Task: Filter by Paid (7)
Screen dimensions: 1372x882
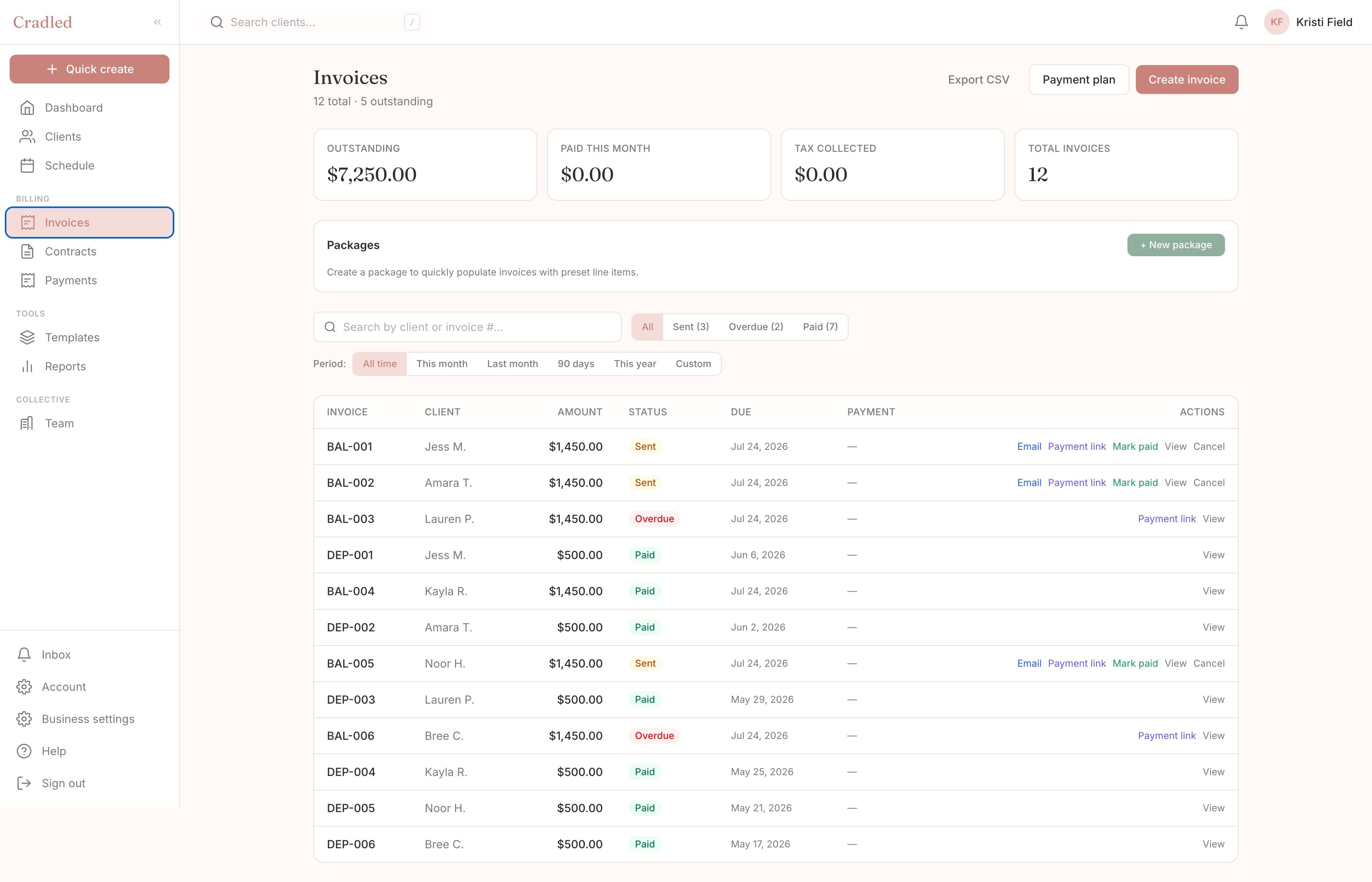Action: [820, 327]
